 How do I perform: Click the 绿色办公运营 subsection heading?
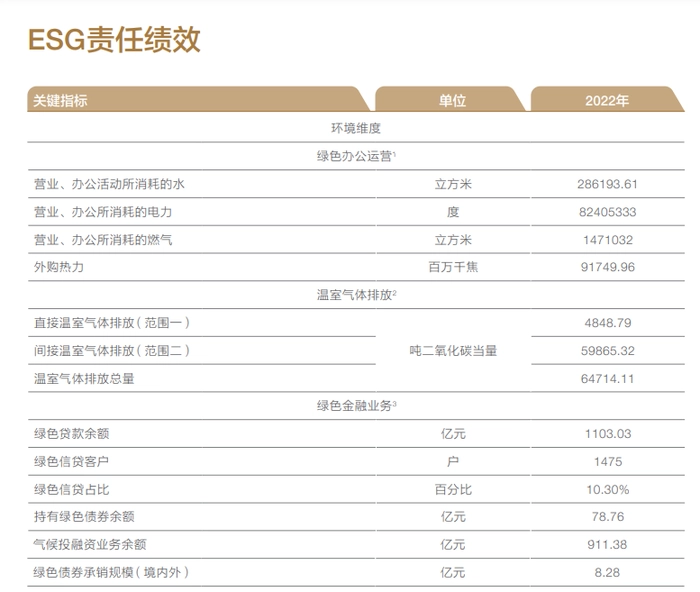(356, 156)
